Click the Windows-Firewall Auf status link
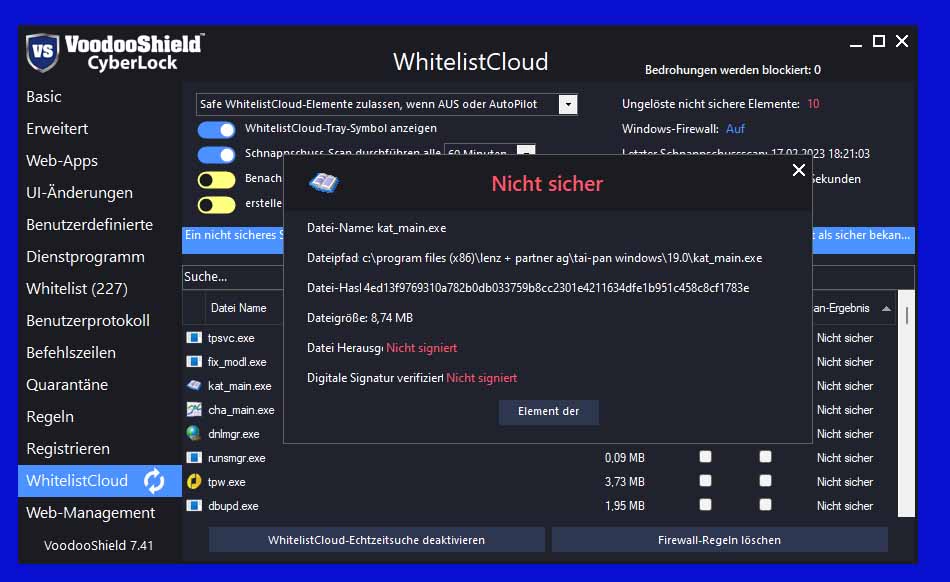The width and height of the screenshot is (950, 582). tap(735, 128)
